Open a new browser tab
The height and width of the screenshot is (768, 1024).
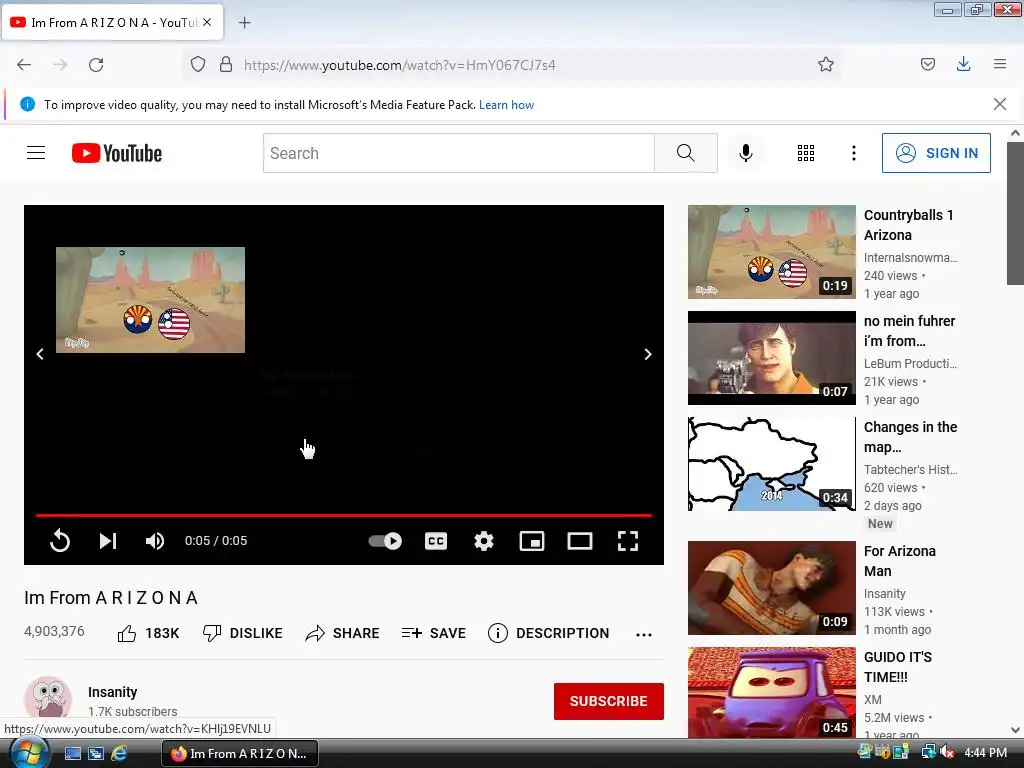coord(244,23)
